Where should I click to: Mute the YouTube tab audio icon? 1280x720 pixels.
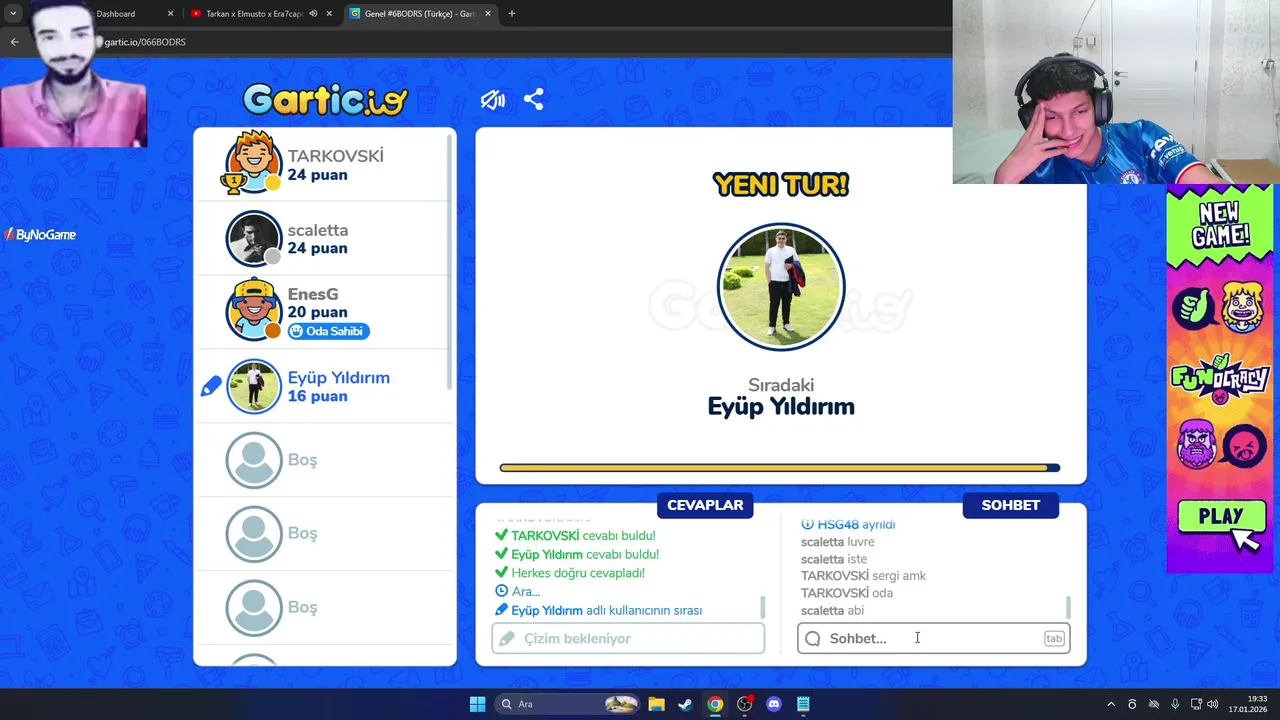(313, 14)
